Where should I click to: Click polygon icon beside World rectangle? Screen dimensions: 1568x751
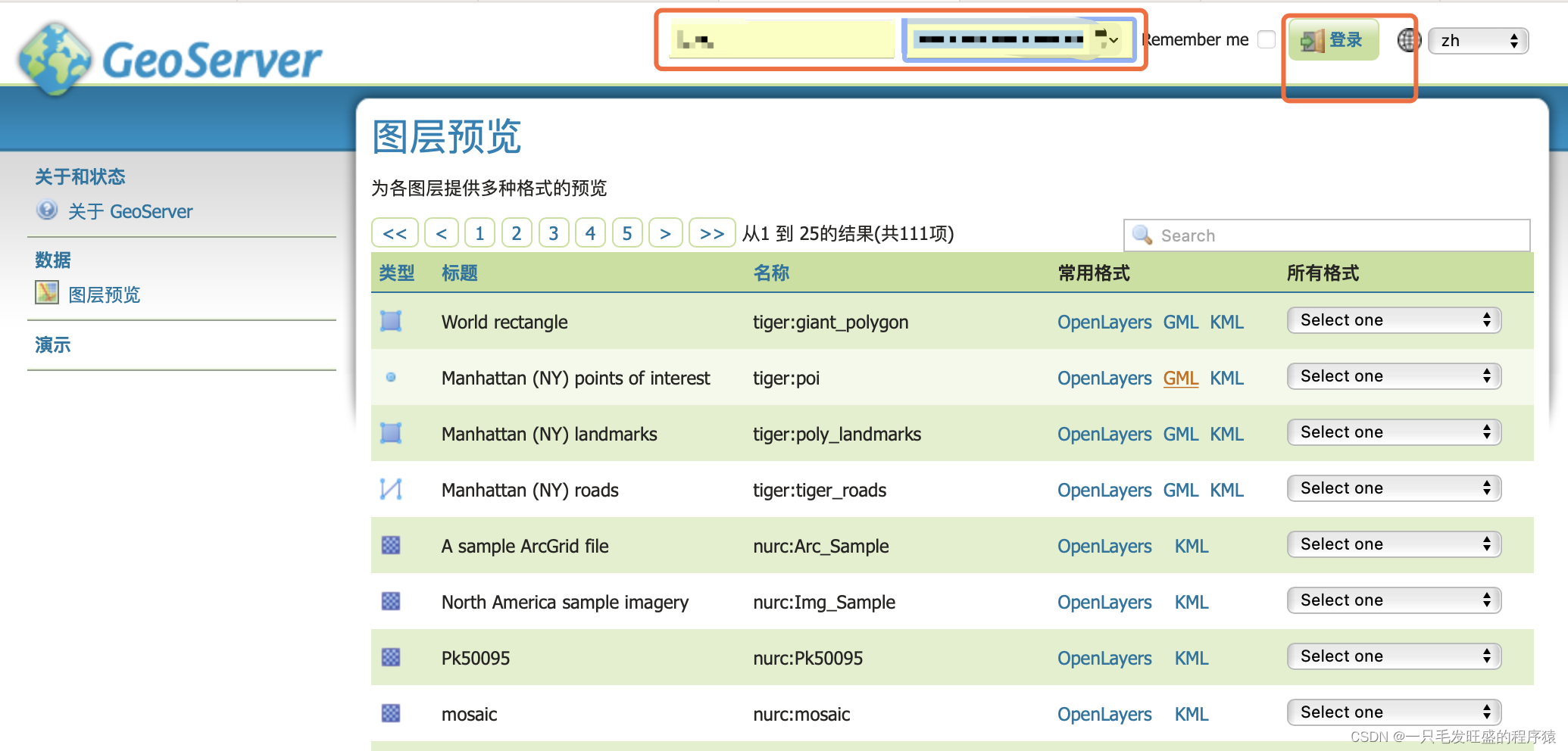click(391, 321)
